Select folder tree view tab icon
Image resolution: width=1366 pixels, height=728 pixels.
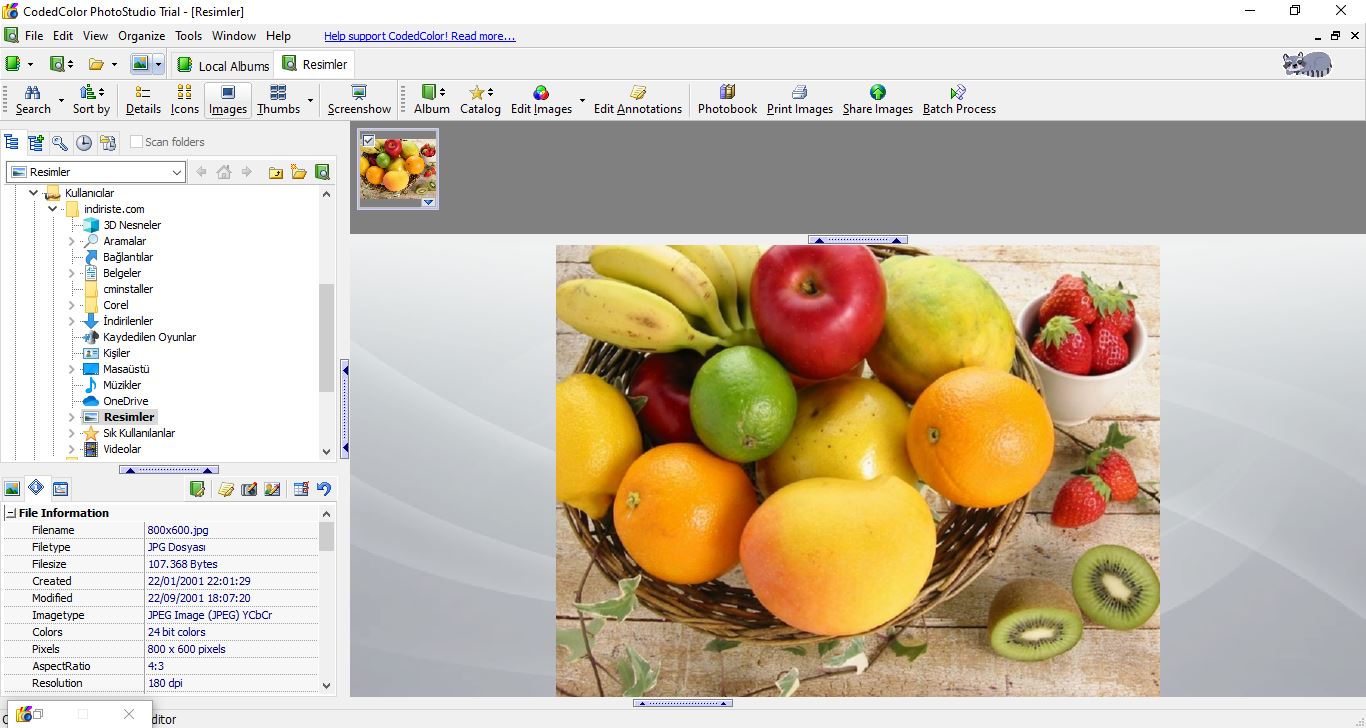pos(12,142)
